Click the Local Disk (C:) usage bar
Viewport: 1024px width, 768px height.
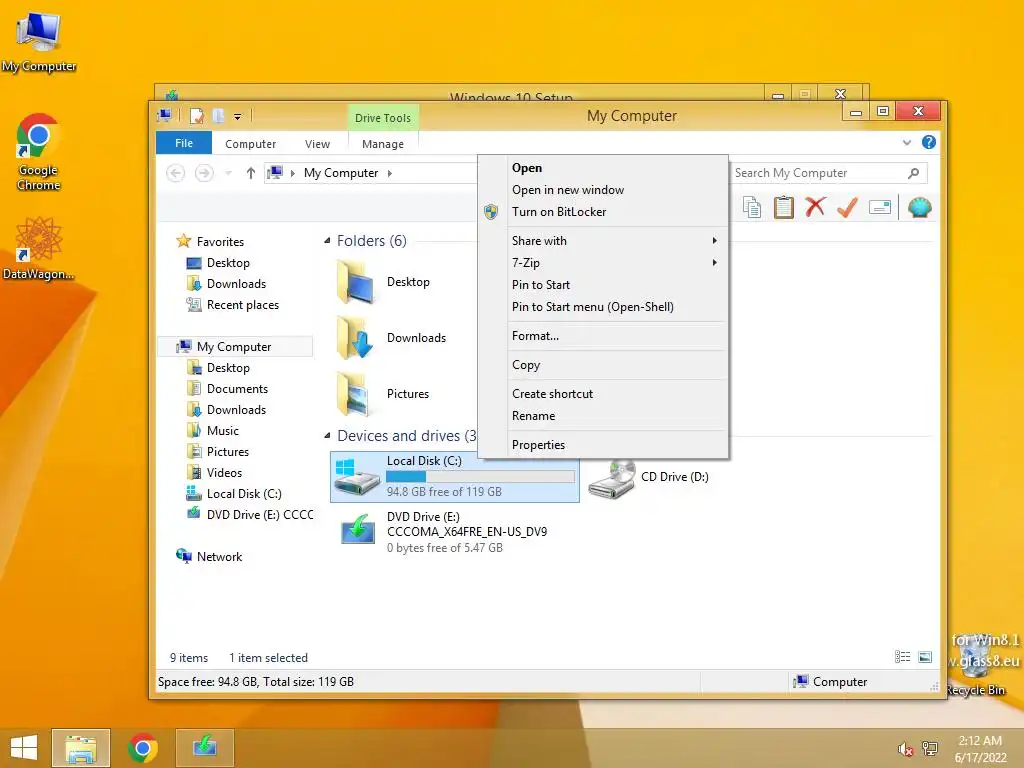pos(480,476)
